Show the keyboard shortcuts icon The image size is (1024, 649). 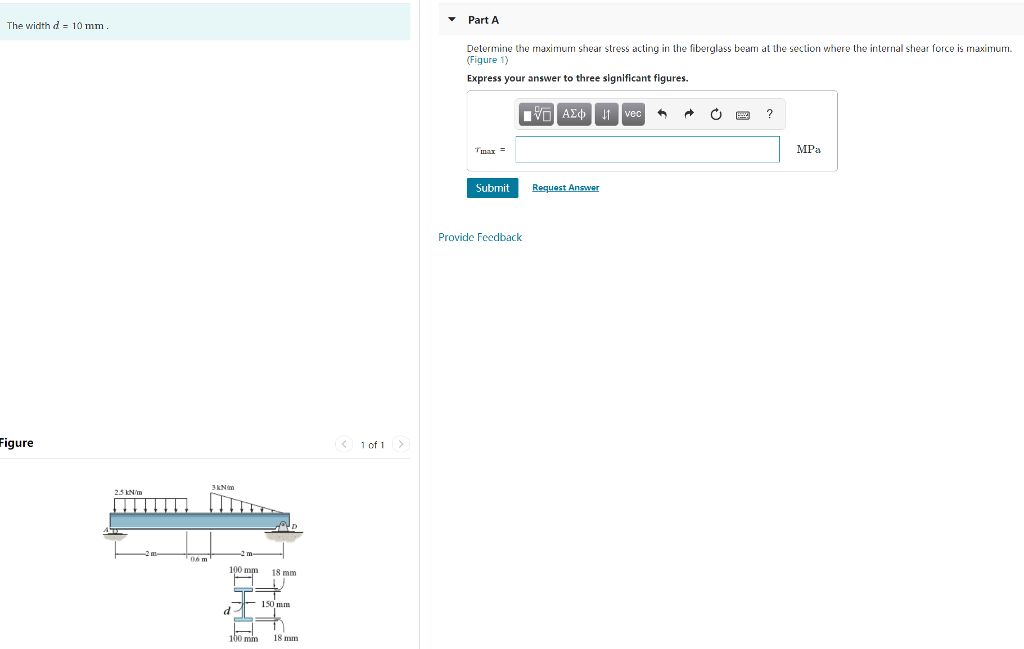point(743,115)
